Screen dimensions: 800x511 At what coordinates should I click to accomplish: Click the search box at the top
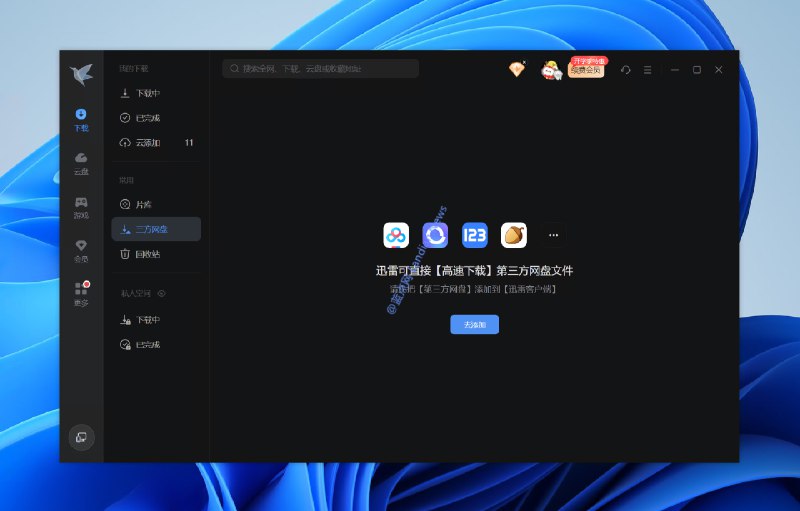(x=320, y=69)
